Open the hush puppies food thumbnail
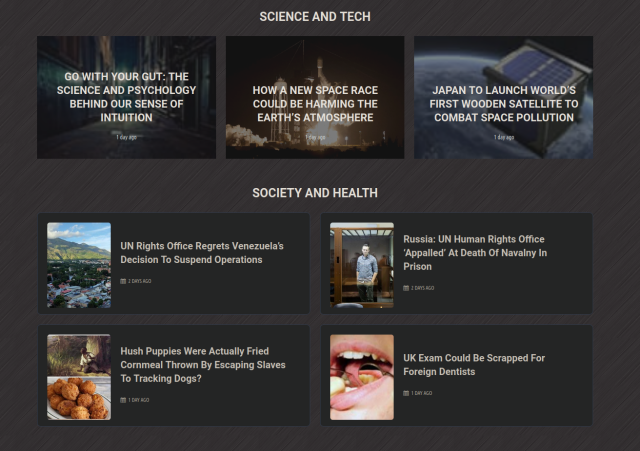 click(79, 377)
